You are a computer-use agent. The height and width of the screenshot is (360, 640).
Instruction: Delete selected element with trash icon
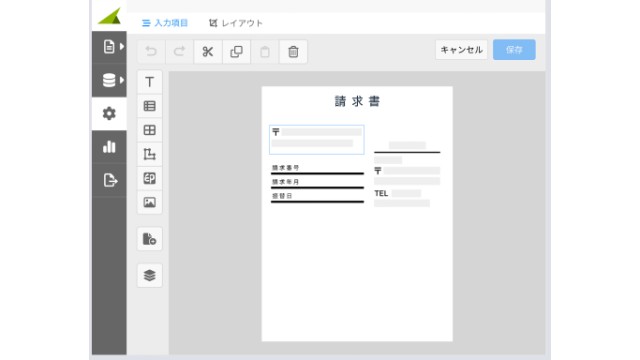point(293,51)
